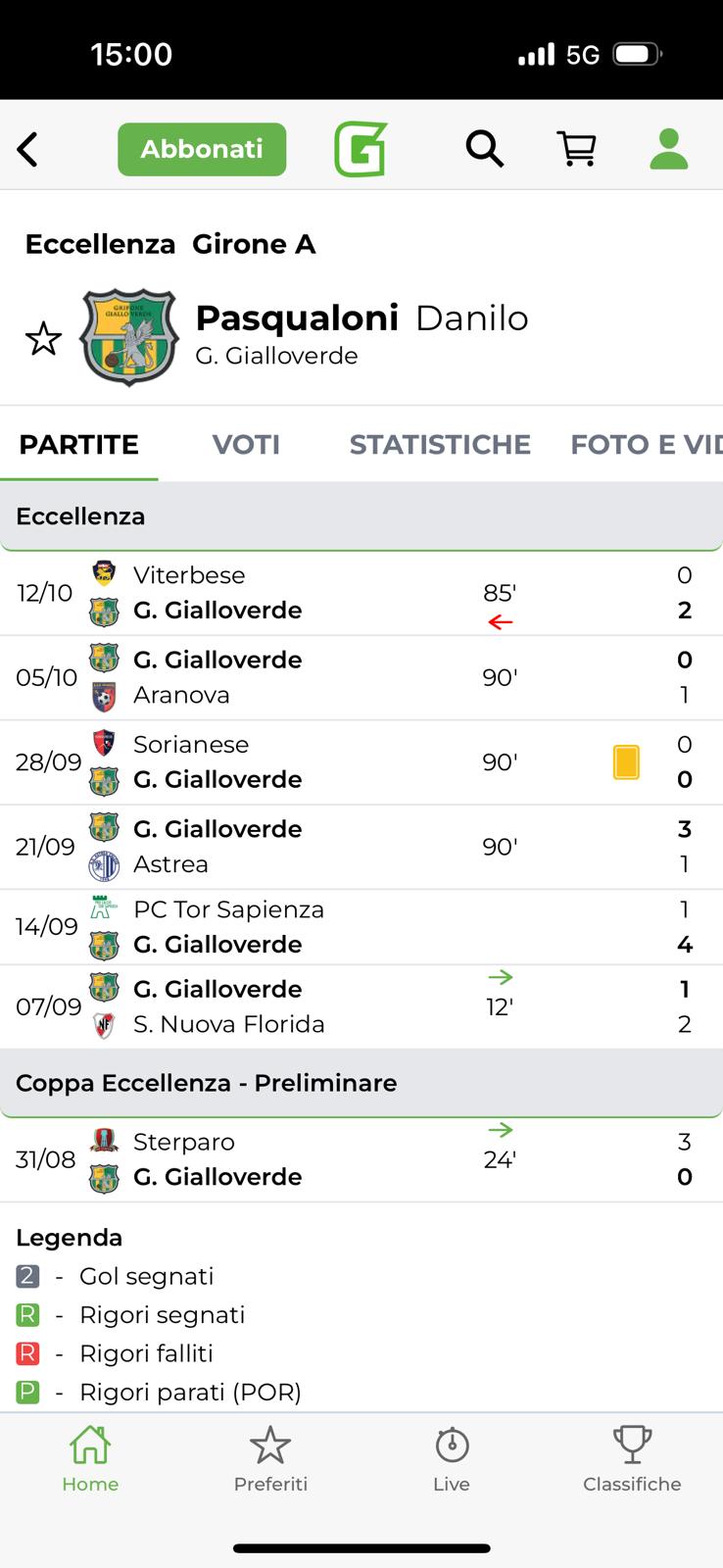Go to Home in bottom navigation
This screenshot has width=723, height=1568.
click(90, 1457)
